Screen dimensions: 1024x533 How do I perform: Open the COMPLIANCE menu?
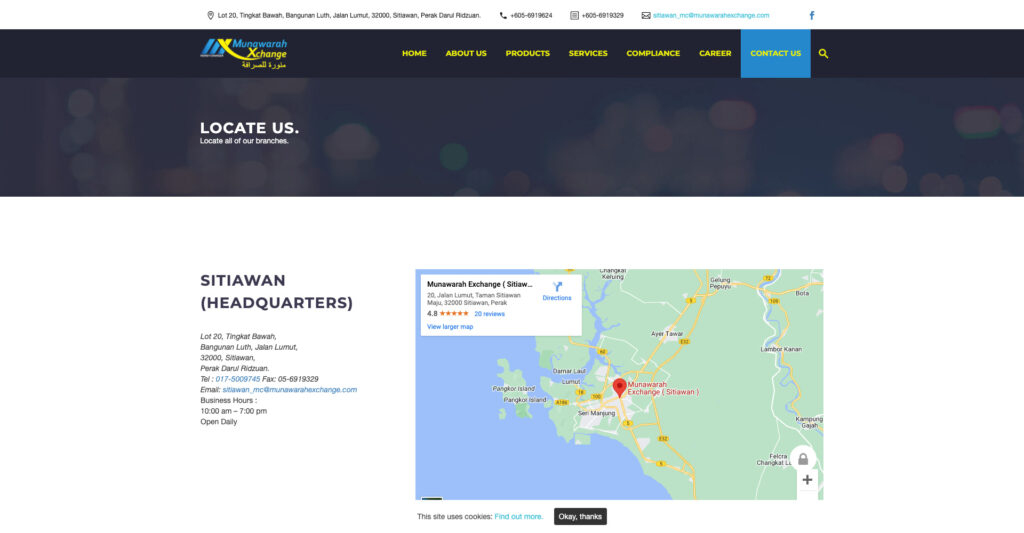(653, 54)
